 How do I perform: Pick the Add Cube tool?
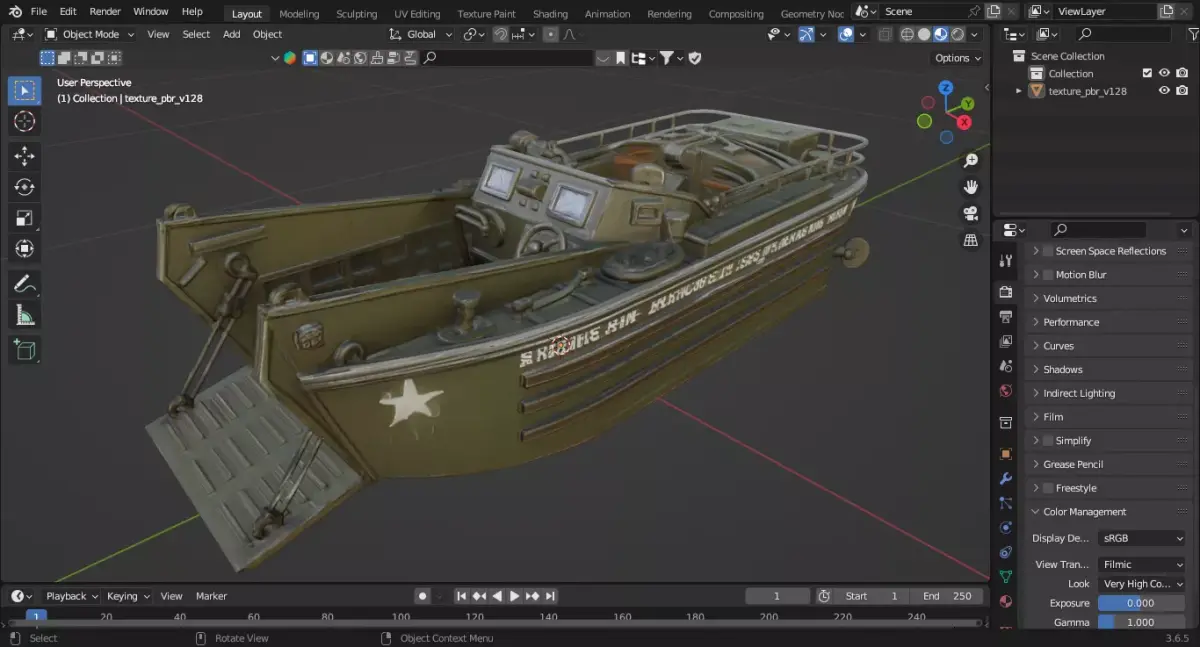point(25,350)
